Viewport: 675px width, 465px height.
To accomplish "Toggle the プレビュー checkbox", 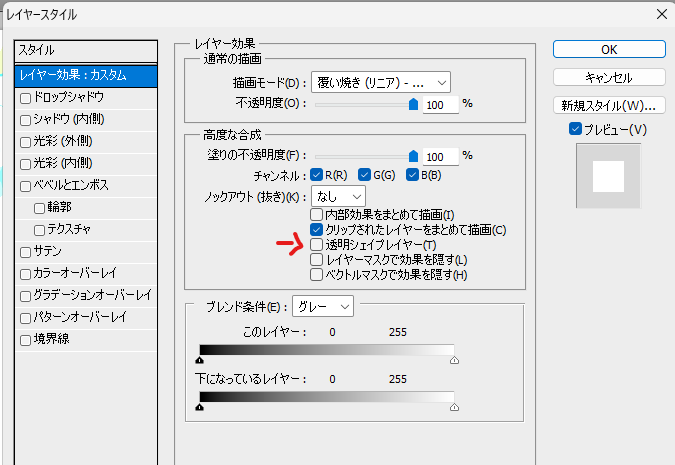I will (x=575, y=129).
